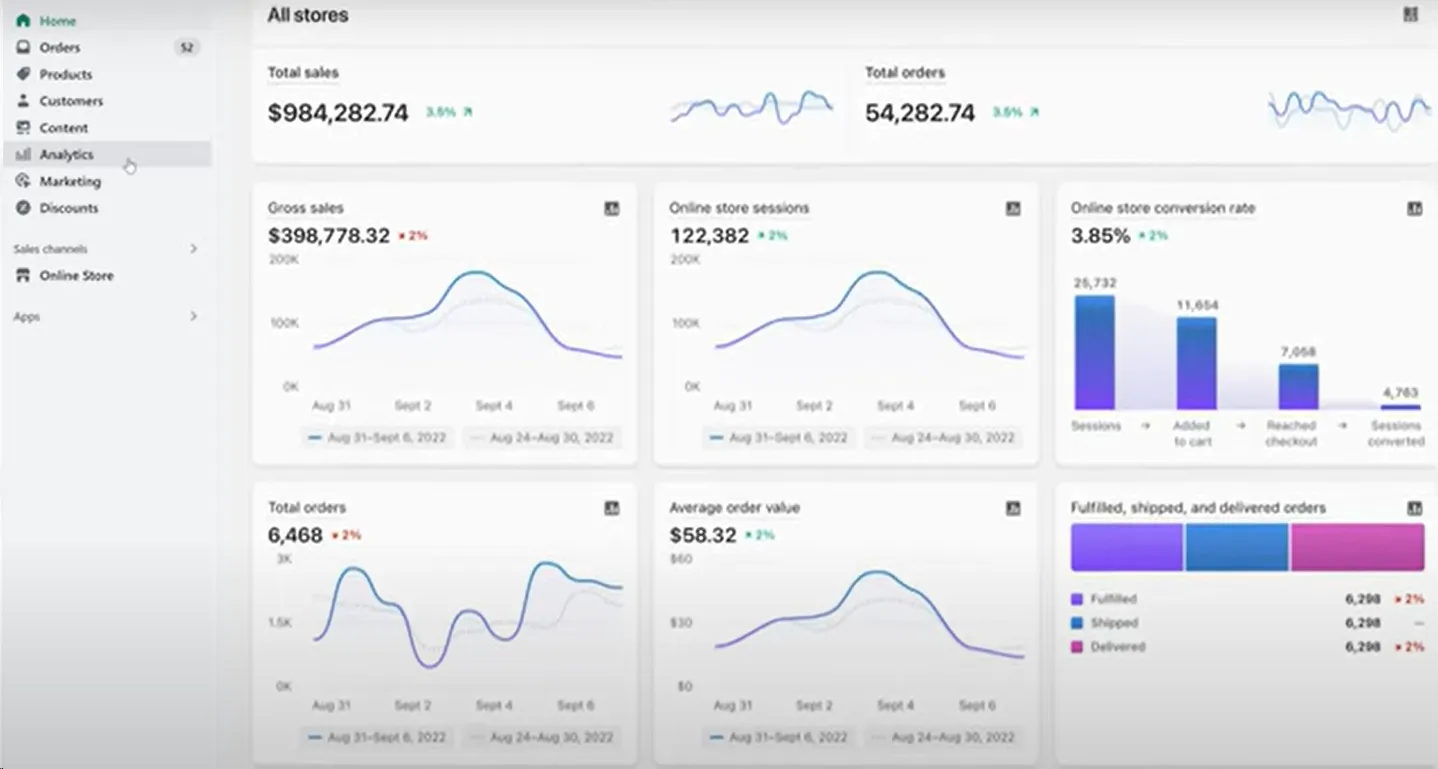
Task: Click the purple Fulfilled color swatch
Action: coord(1078,598)
